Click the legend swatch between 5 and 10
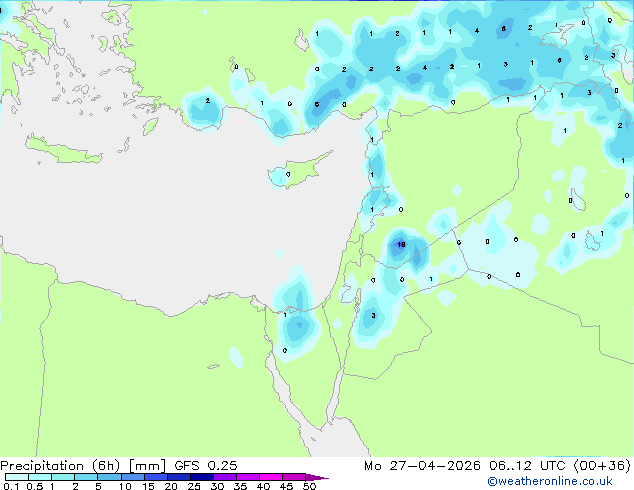 click(110, 477)
